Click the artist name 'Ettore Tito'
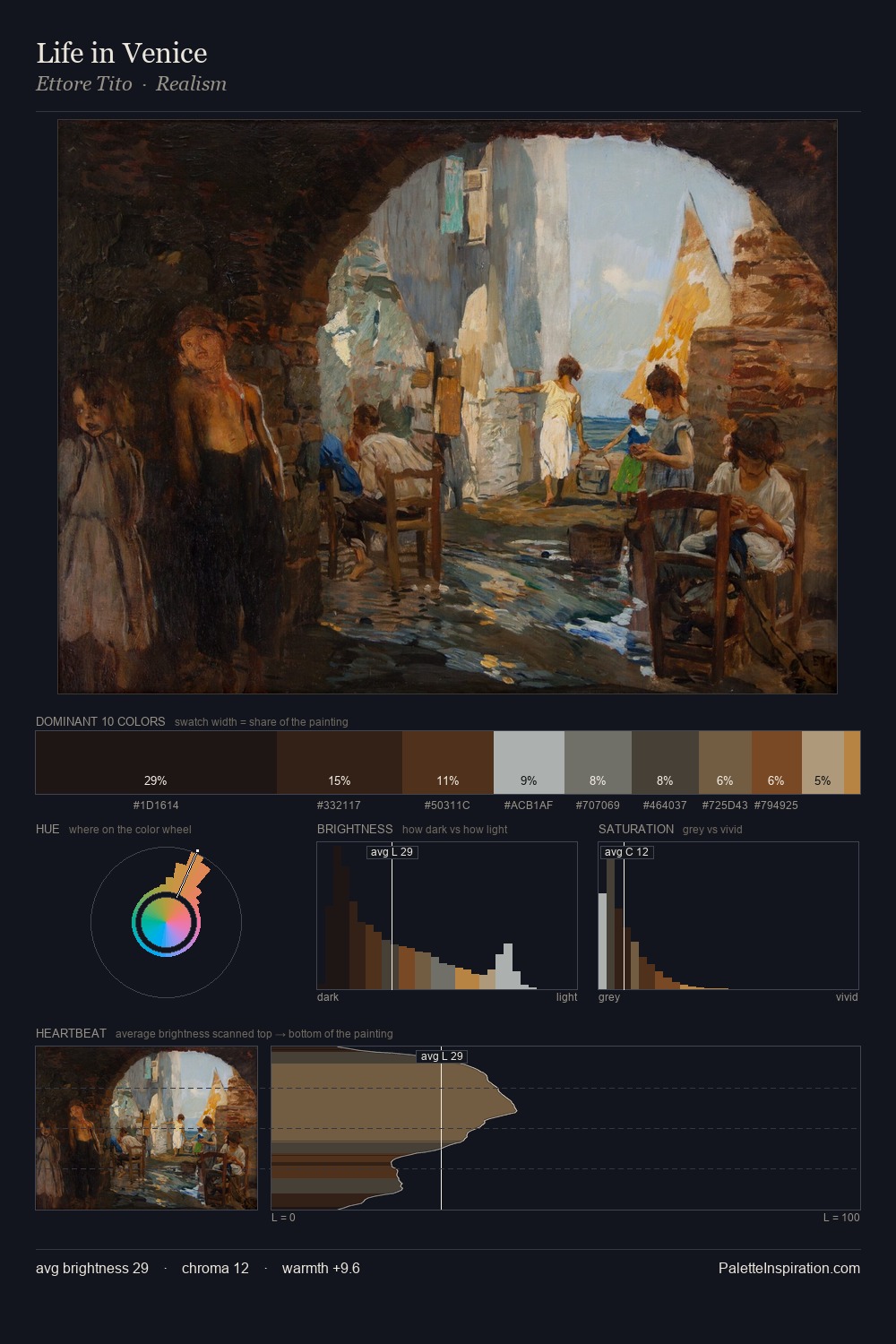 pos(84,84)
